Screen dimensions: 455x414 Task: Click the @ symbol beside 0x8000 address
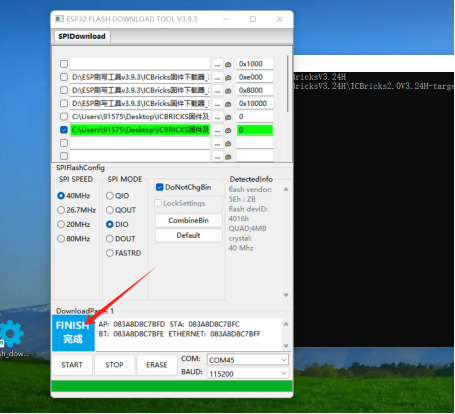228,91
